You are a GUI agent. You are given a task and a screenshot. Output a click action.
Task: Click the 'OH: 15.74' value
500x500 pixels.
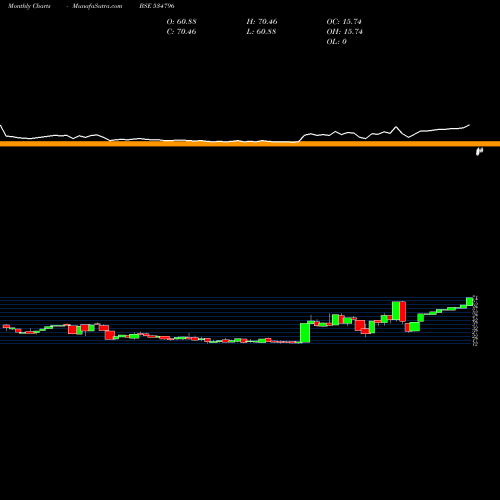pyautogui.click(x=345, y=32)
